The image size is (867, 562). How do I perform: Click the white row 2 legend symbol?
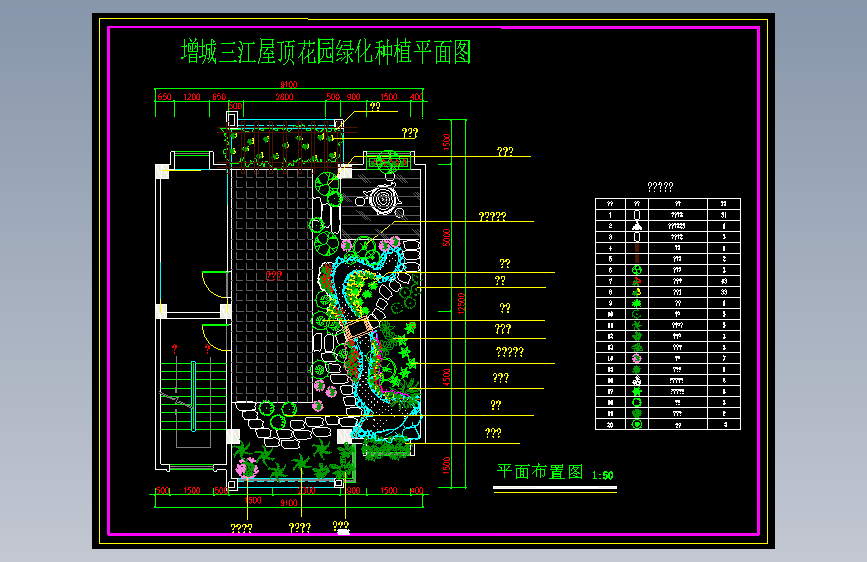coord(637,226)
